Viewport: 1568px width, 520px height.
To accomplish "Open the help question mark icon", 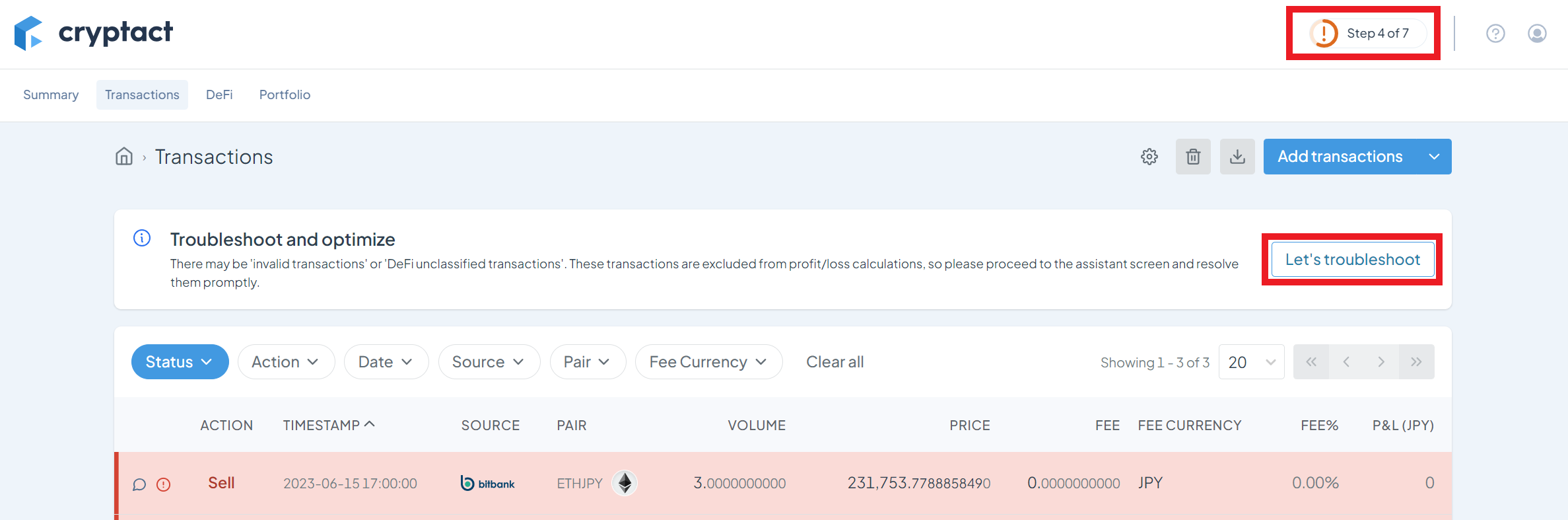I will tap(1495, 33).
